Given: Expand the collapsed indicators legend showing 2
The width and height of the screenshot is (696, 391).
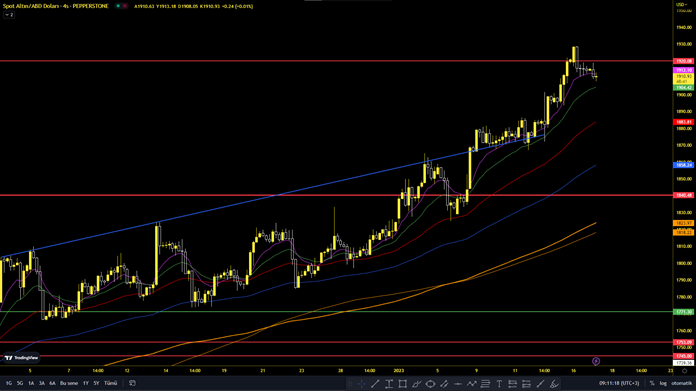Looking at the screenshot, I should pyautogui.click(x=9, y=15).
